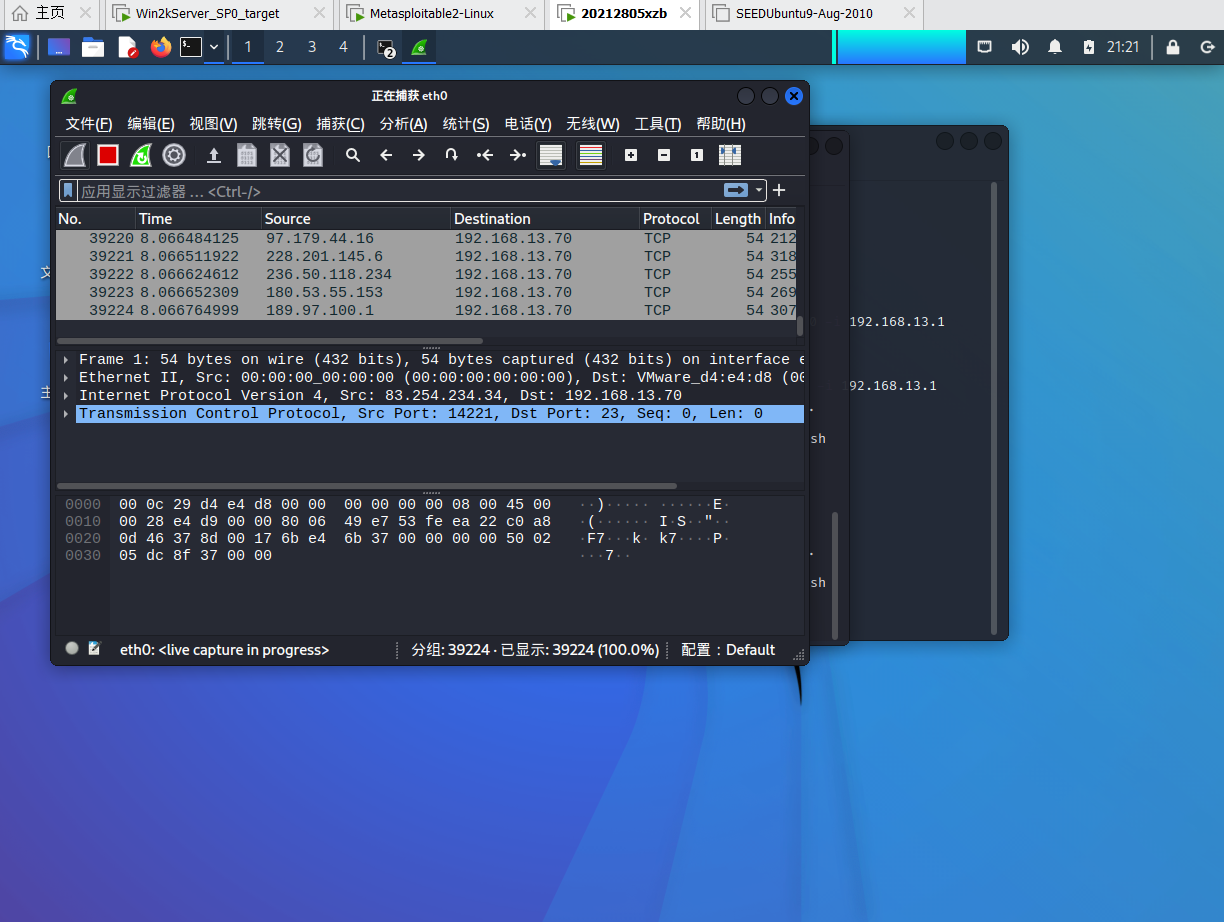Toggle auto-scroll during live capture
The image size is (1224, 922).
[x=550, y=155]
